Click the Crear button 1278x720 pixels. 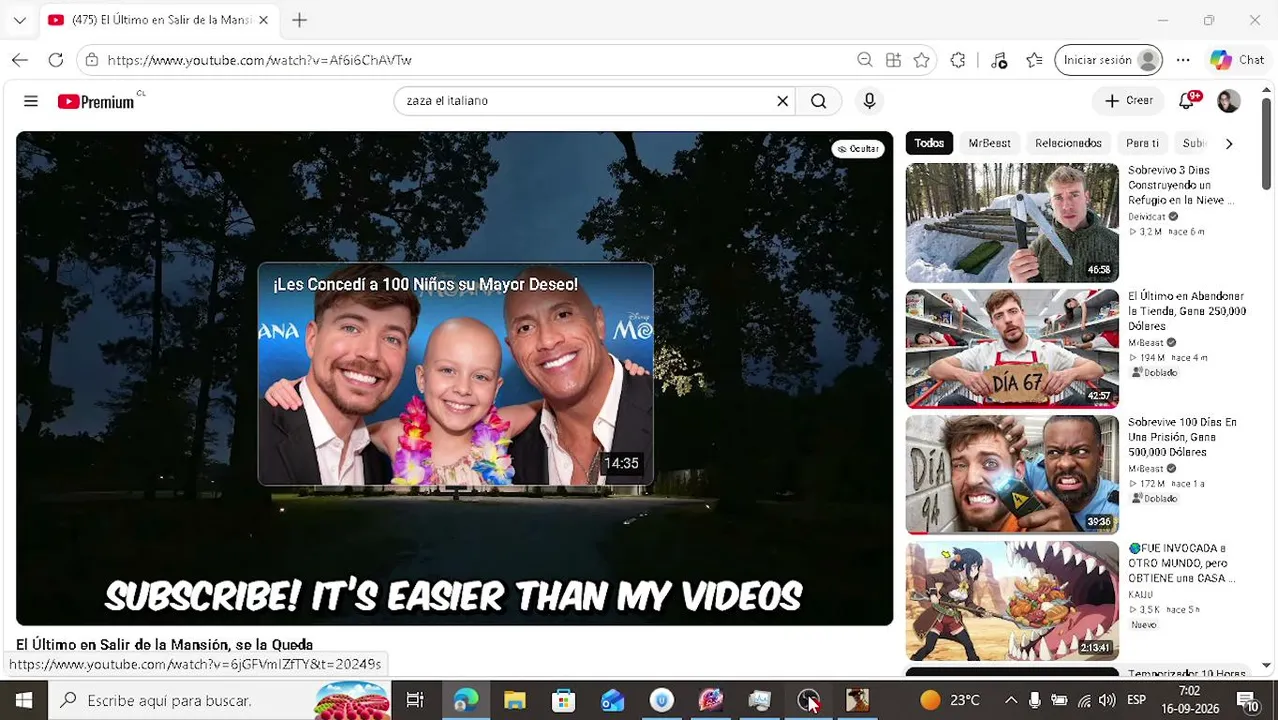[1129, 101]
